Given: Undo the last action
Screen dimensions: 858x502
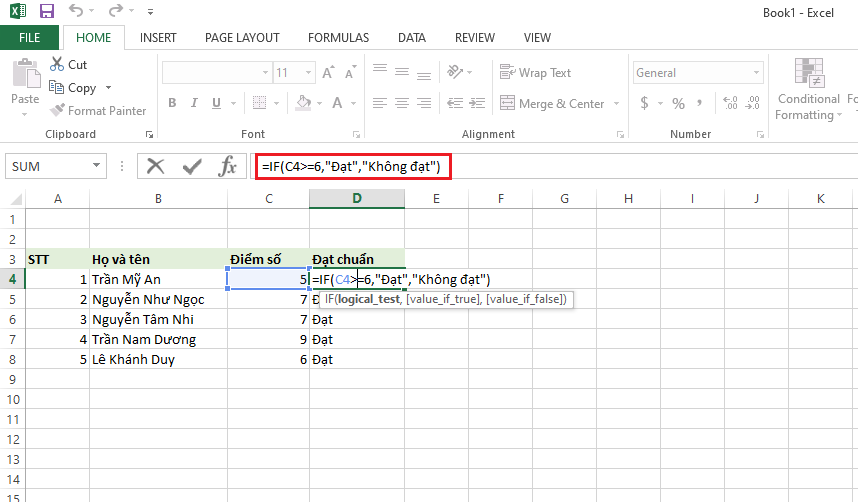Looking at the screenshot, I should (76, 10).
